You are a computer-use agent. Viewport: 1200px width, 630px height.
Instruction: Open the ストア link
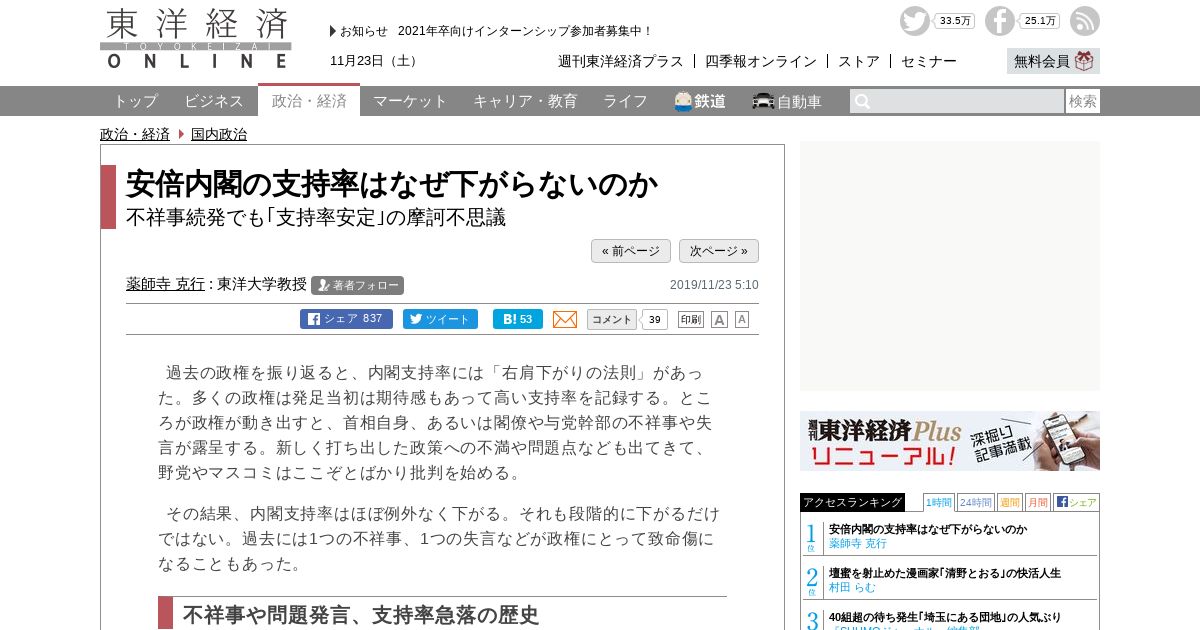point(859,61)
